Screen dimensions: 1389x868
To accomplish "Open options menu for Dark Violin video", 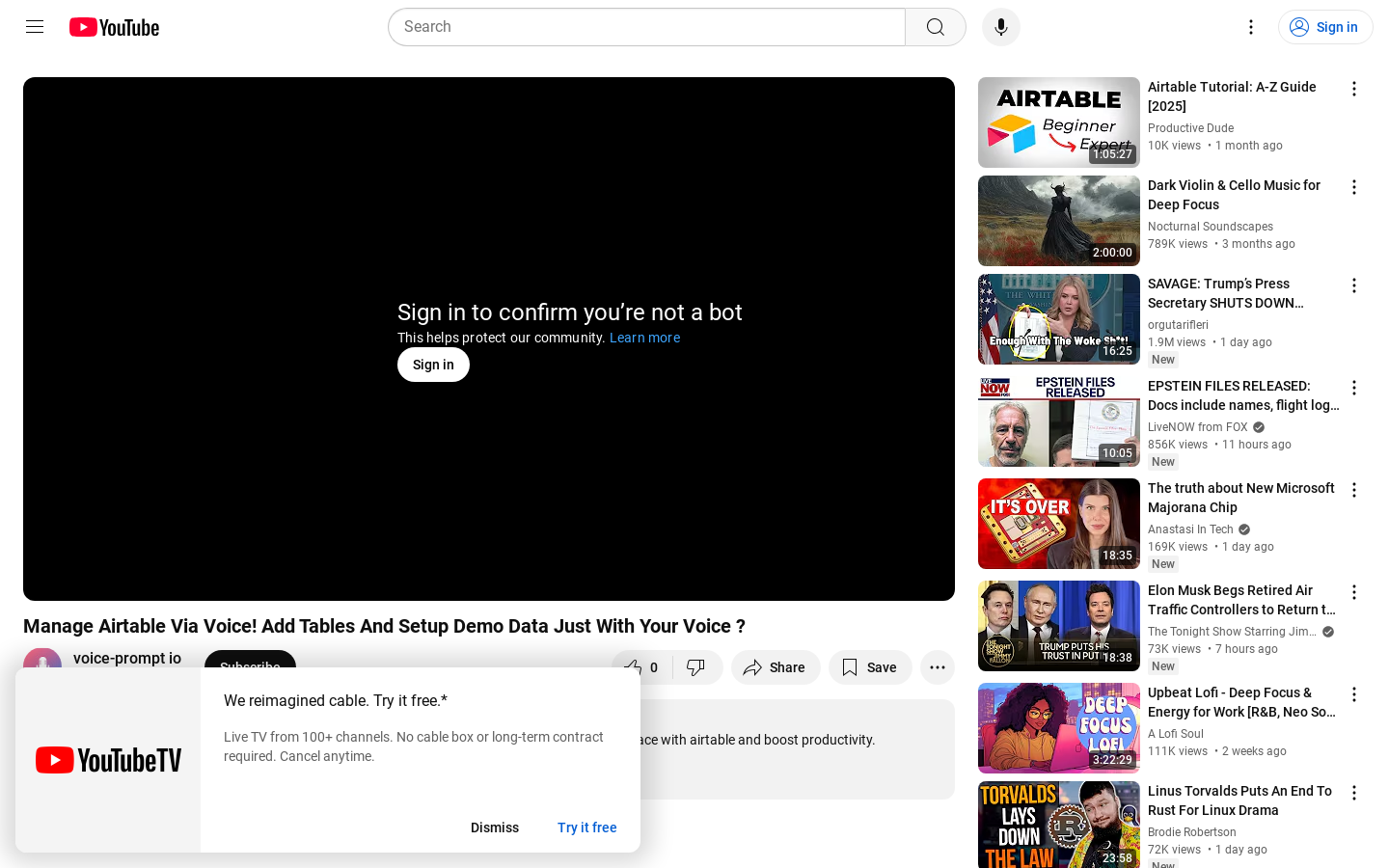I will coord(1354,187).
